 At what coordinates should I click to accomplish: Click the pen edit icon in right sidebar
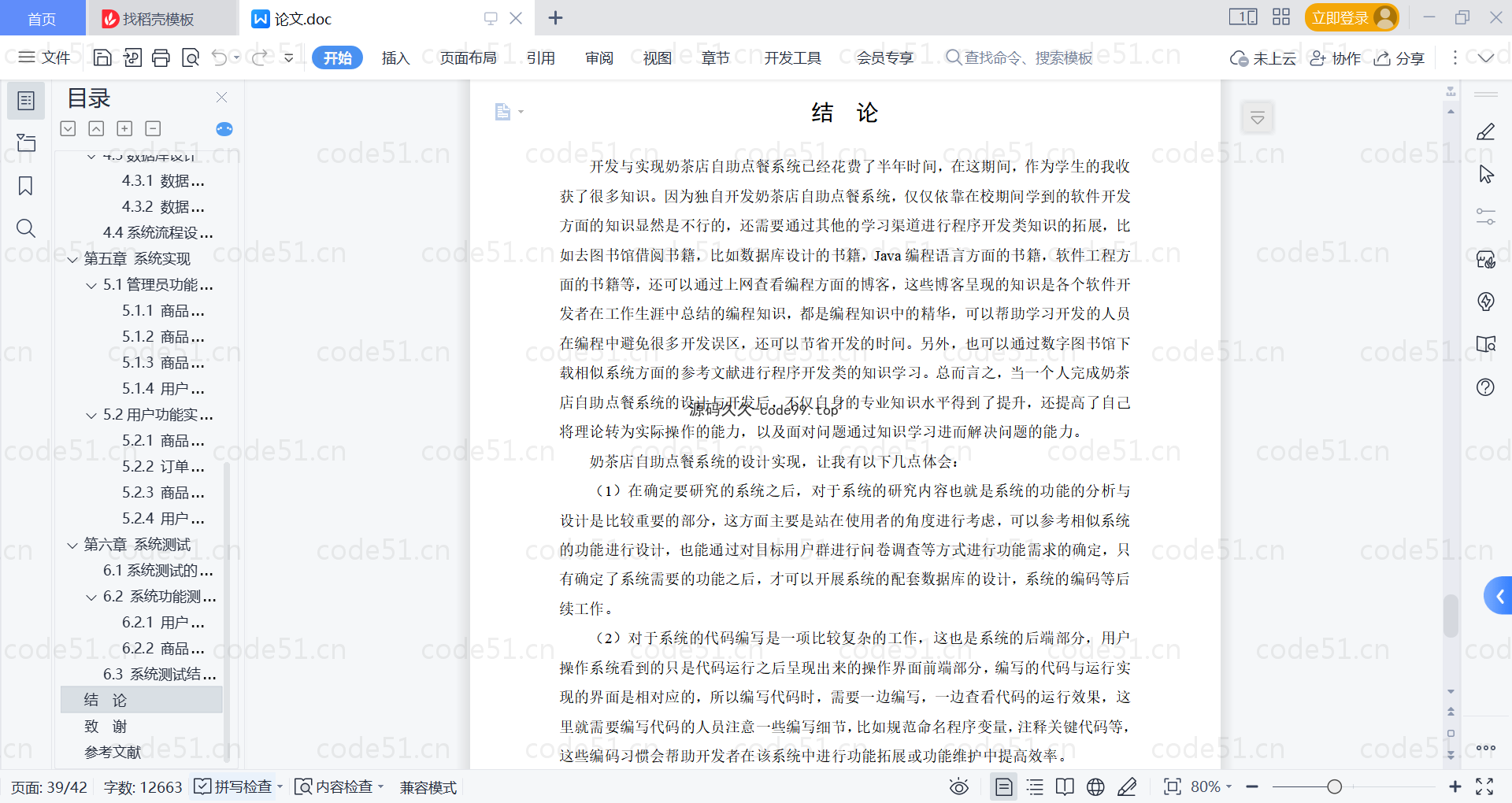coord(1486,131)
